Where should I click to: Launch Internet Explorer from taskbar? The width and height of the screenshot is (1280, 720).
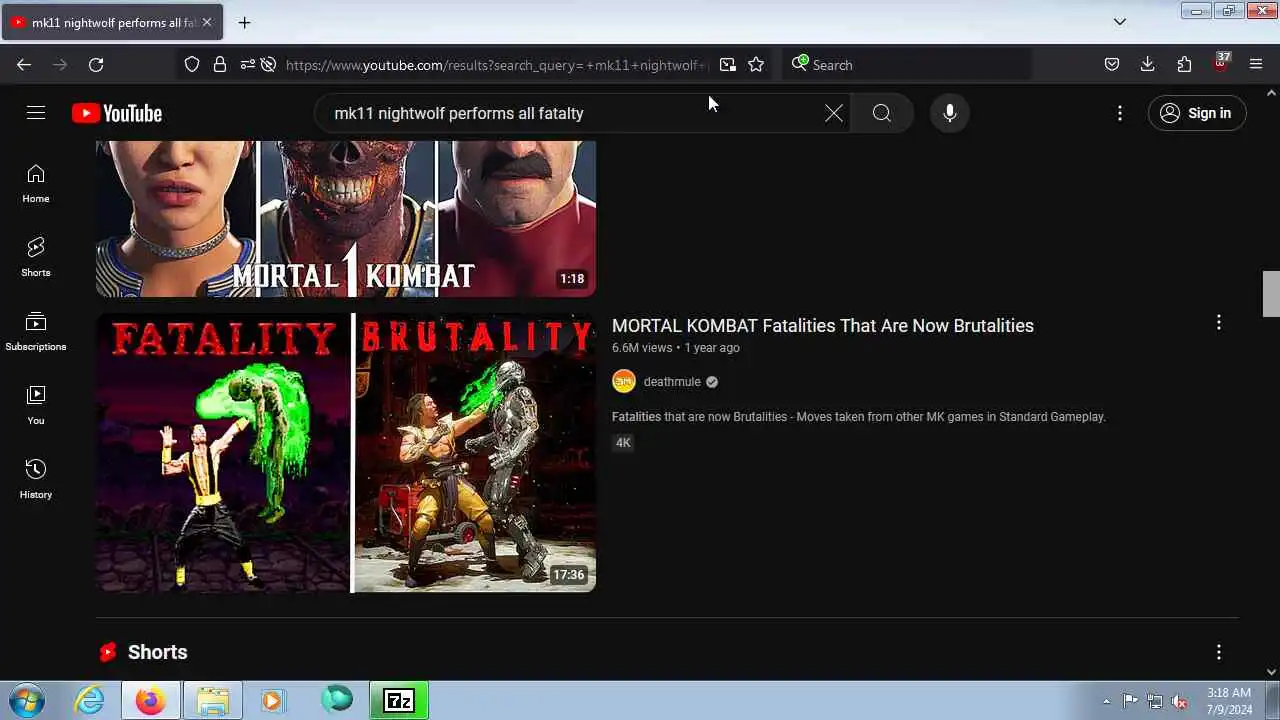point(89,700)
